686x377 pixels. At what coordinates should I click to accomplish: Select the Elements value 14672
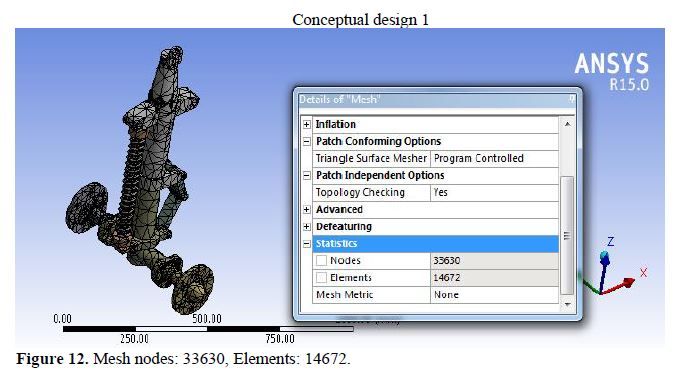pyautogui.click(x=494, y=278)
